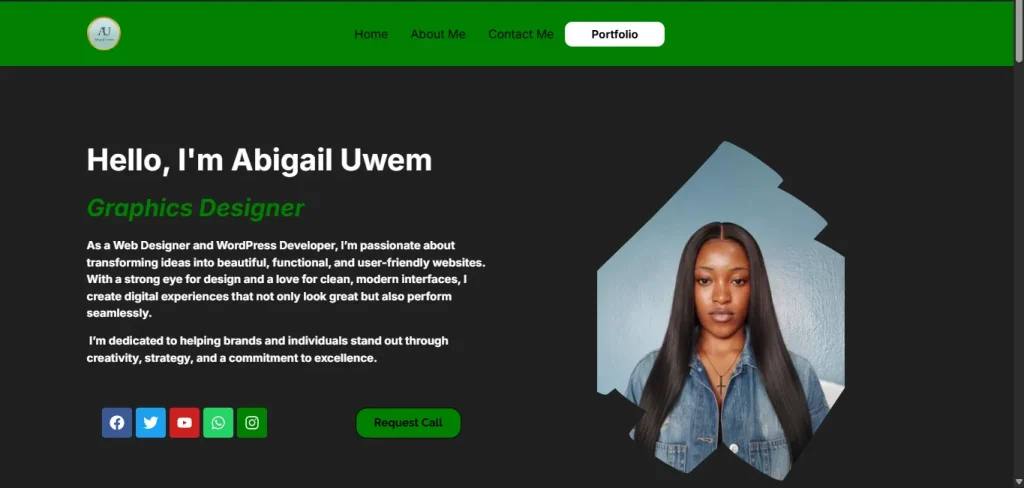The image size is (1024, 488).
Task: Click the green "Graphics Designer" subtitle
Action: [x=195, y=208]
